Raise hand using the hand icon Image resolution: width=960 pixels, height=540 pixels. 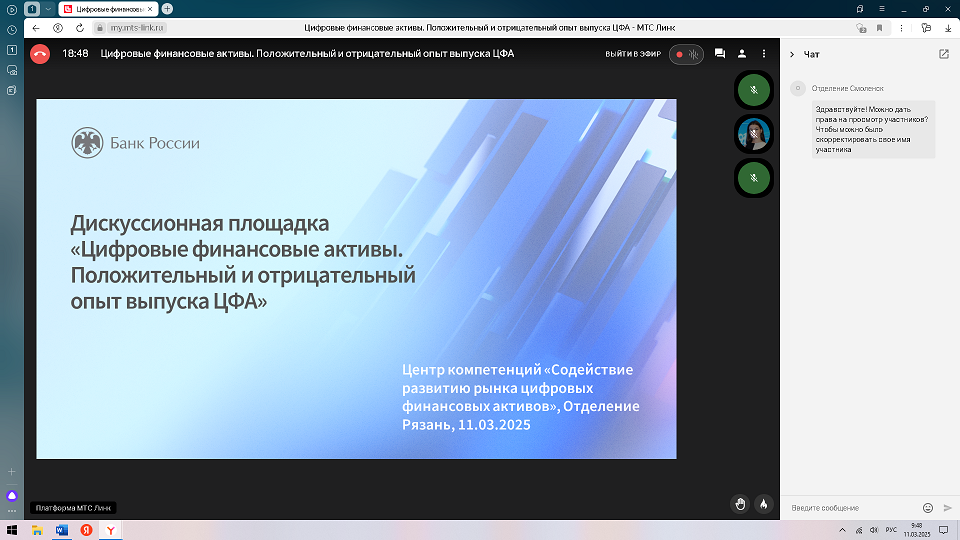740,504
